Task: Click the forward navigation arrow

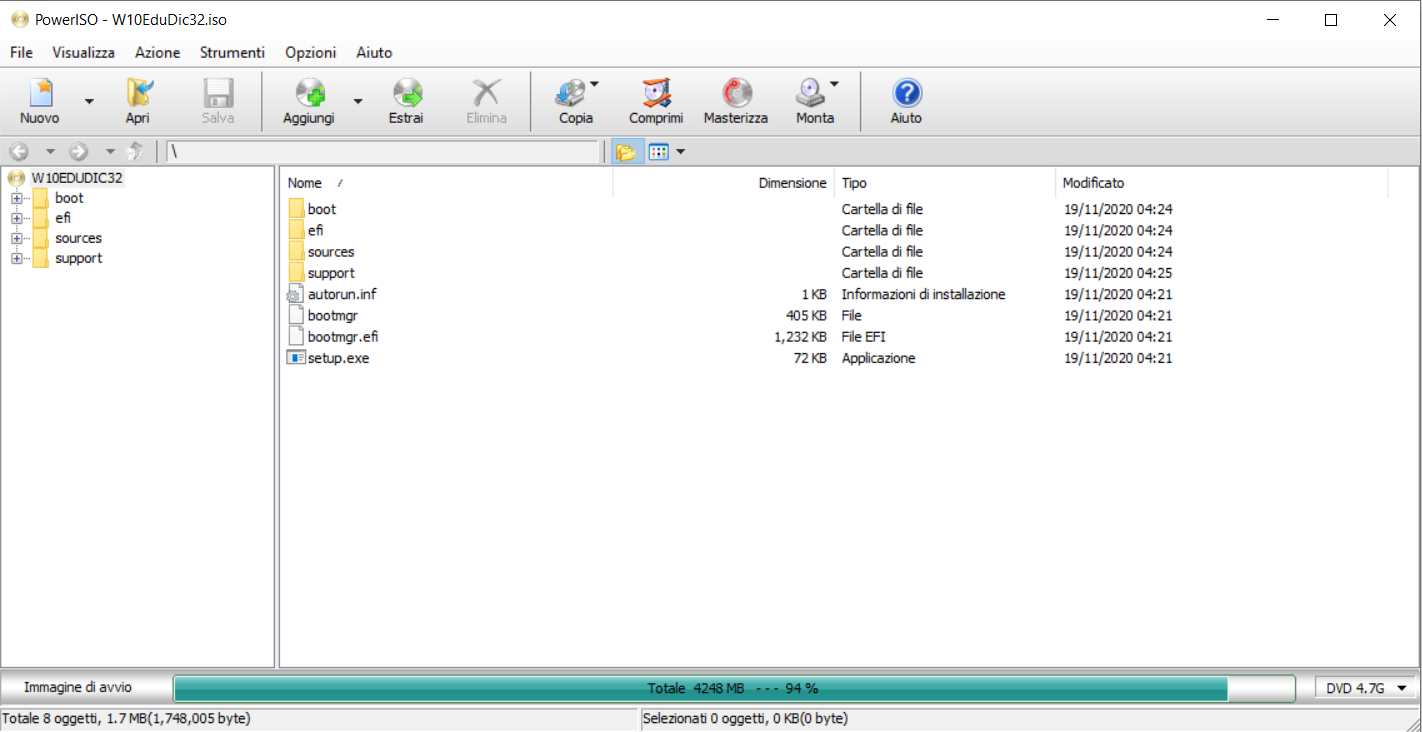Action: (79, 151)
